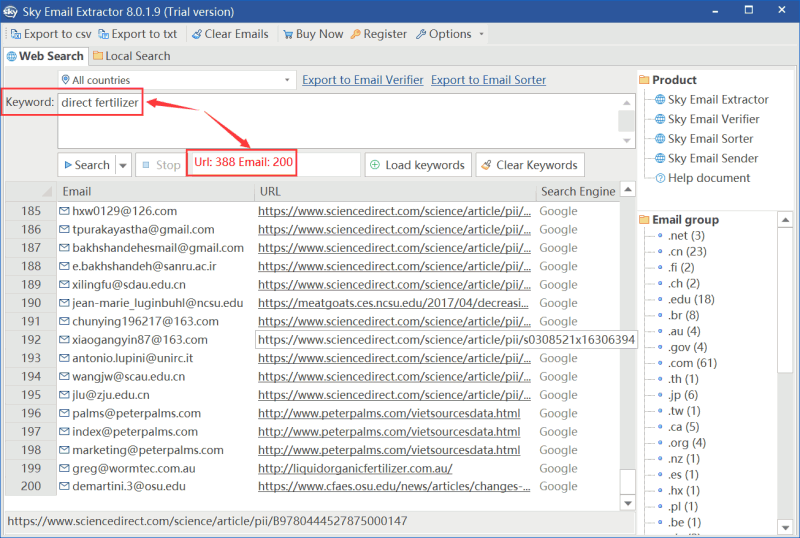
Task: Select row number 188
Action: click(x=31, y=266)
